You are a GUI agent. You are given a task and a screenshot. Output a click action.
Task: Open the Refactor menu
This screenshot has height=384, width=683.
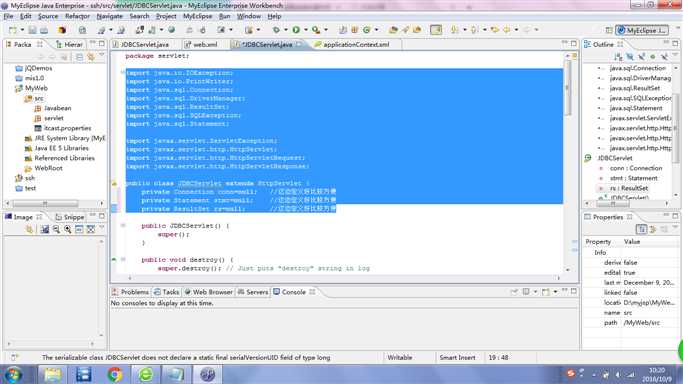(x=77, y=16)
